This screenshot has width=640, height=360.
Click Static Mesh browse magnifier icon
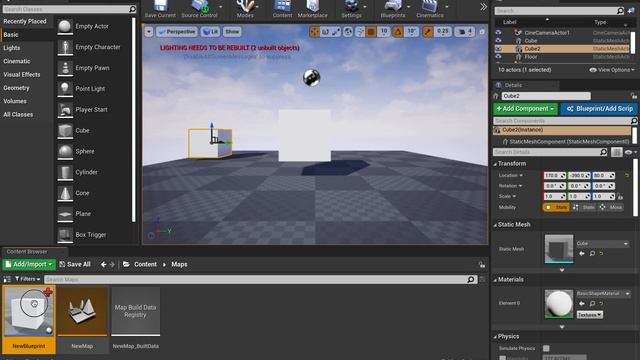tap(592, 253)
